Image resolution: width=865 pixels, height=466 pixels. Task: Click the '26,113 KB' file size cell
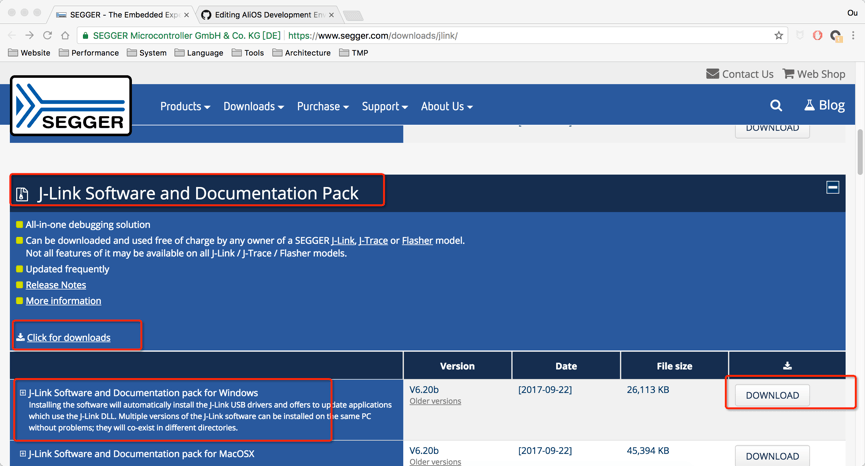(x=648, y=390)
